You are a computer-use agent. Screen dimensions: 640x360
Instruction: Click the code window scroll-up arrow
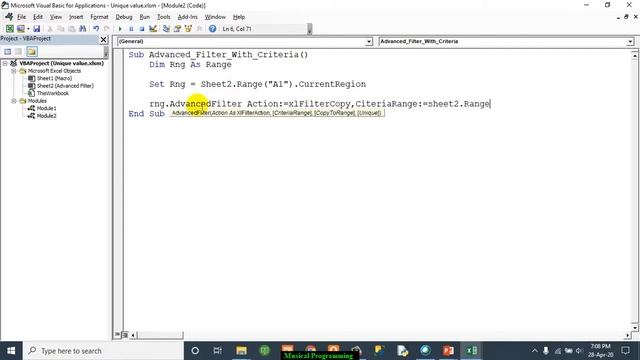[635, 55]
